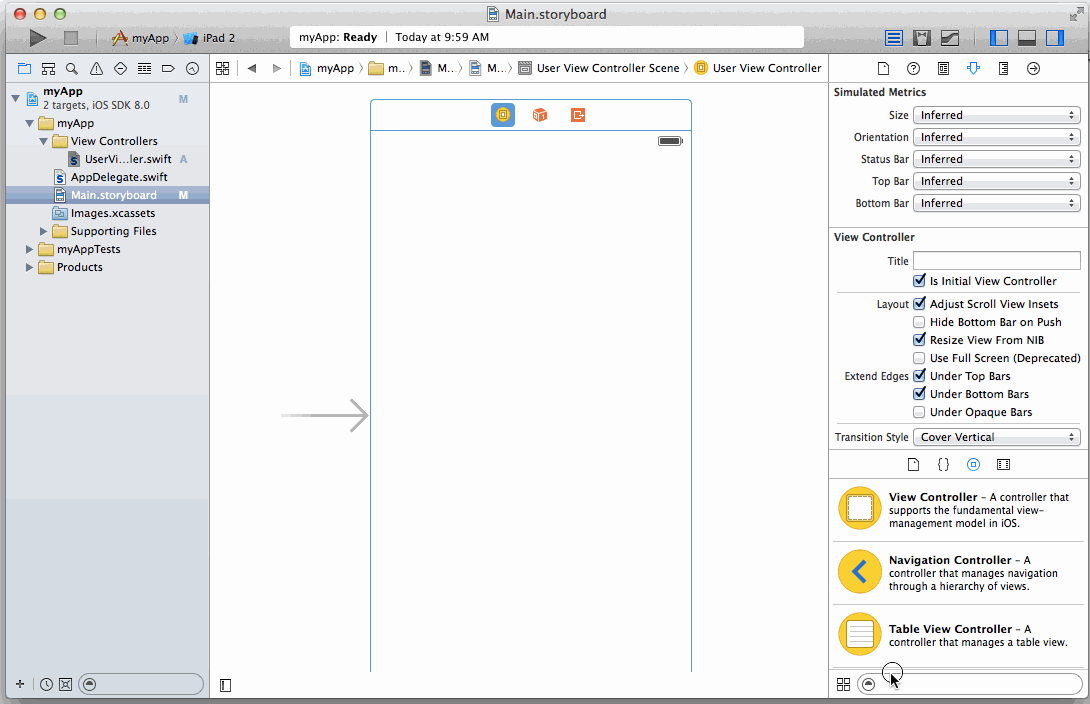The height and width of the screenshot is (704, 1090).
Task: Select the Exit icon in scene dock
Action: pyautogui.click(x=578, y=115)
